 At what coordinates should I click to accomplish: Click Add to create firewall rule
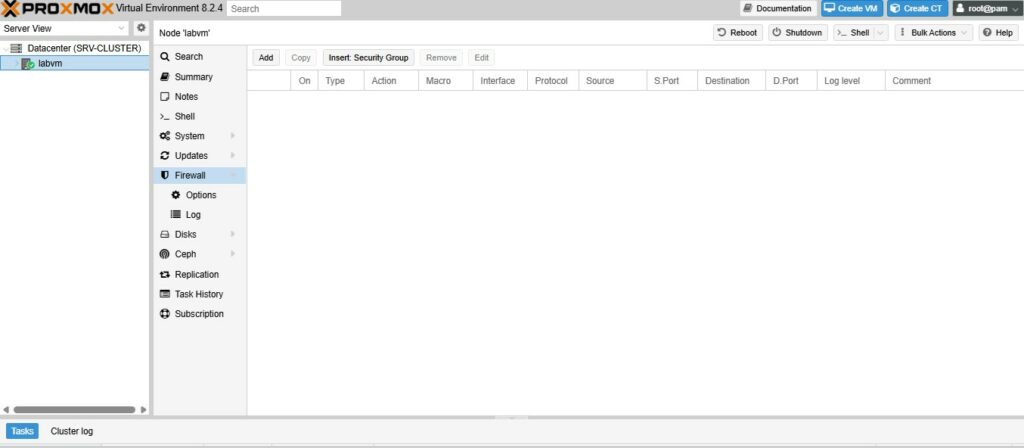[x=266, y=58]
